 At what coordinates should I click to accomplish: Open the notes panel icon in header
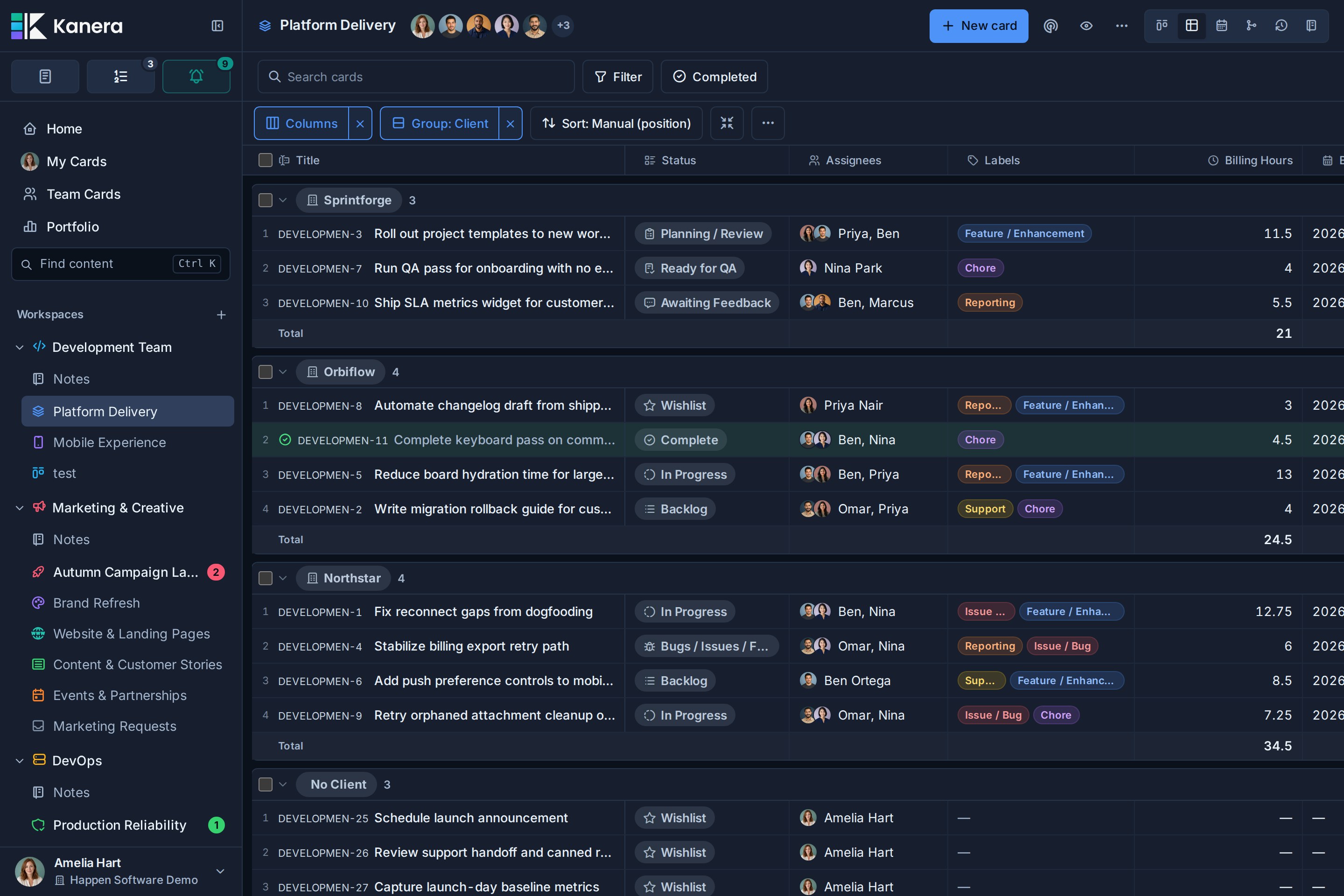tap(1311, 26)
